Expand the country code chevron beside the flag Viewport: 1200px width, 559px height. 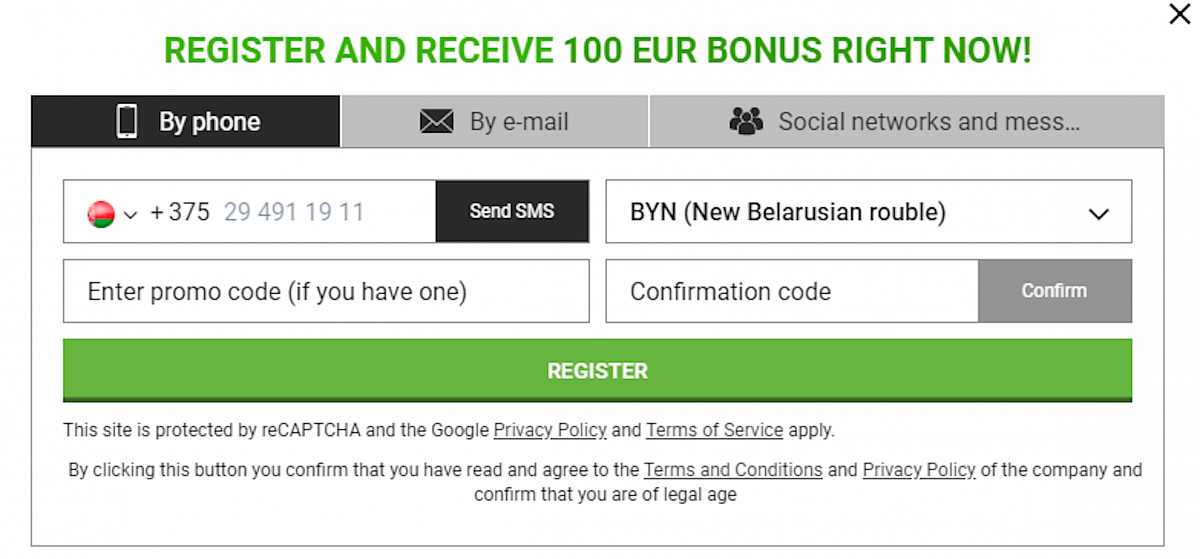[130, 214]
